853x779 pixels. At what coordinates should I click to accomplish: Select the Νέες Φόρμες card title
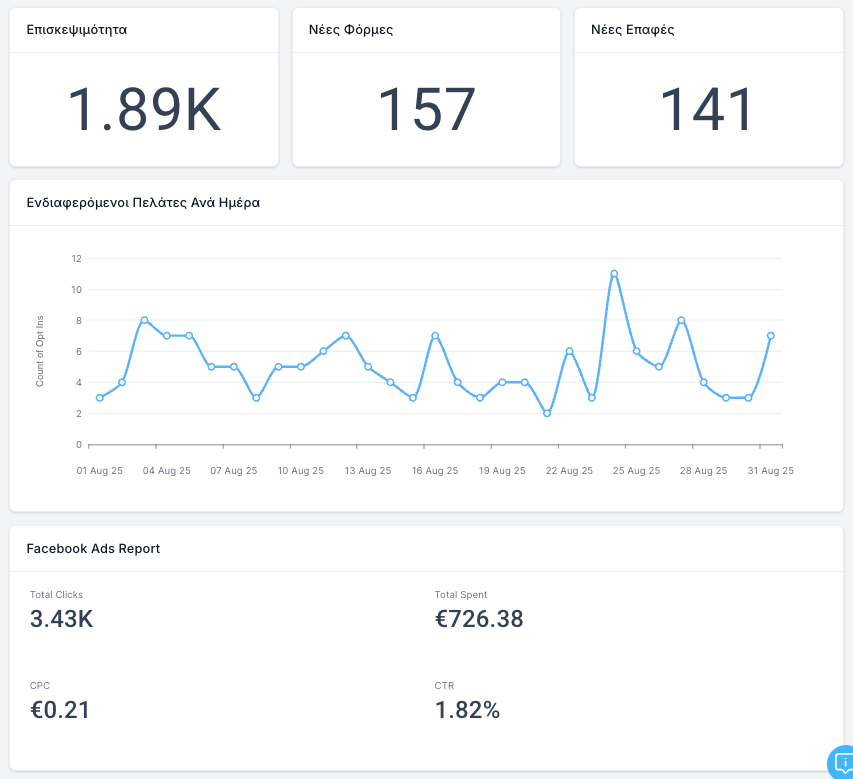tap(351, 29)
